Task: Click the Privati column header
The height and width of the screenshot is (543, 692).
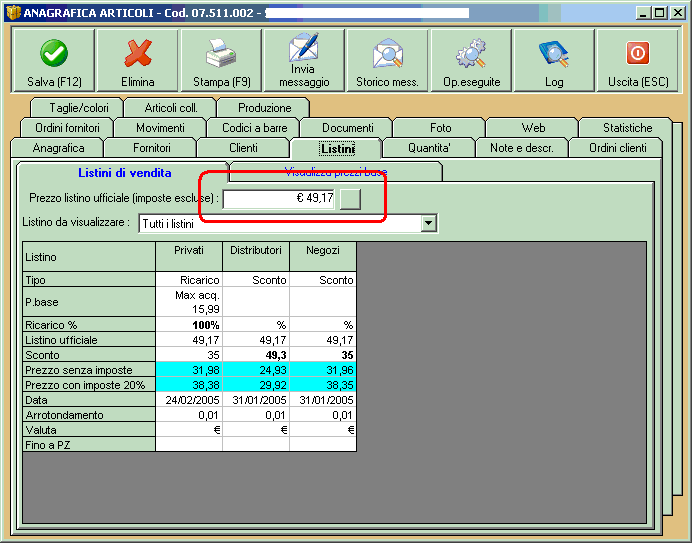Action: (189, 256)
